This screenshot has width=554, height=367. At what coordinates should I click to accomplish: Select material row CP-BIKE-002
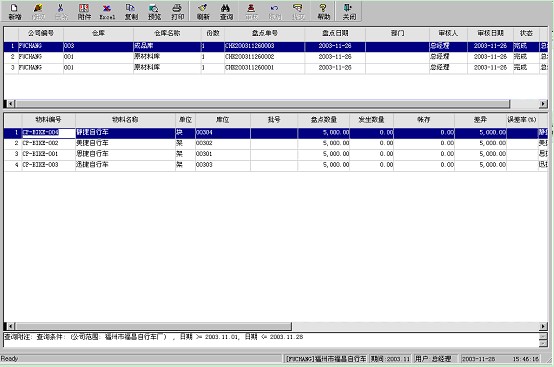(276, 143)
